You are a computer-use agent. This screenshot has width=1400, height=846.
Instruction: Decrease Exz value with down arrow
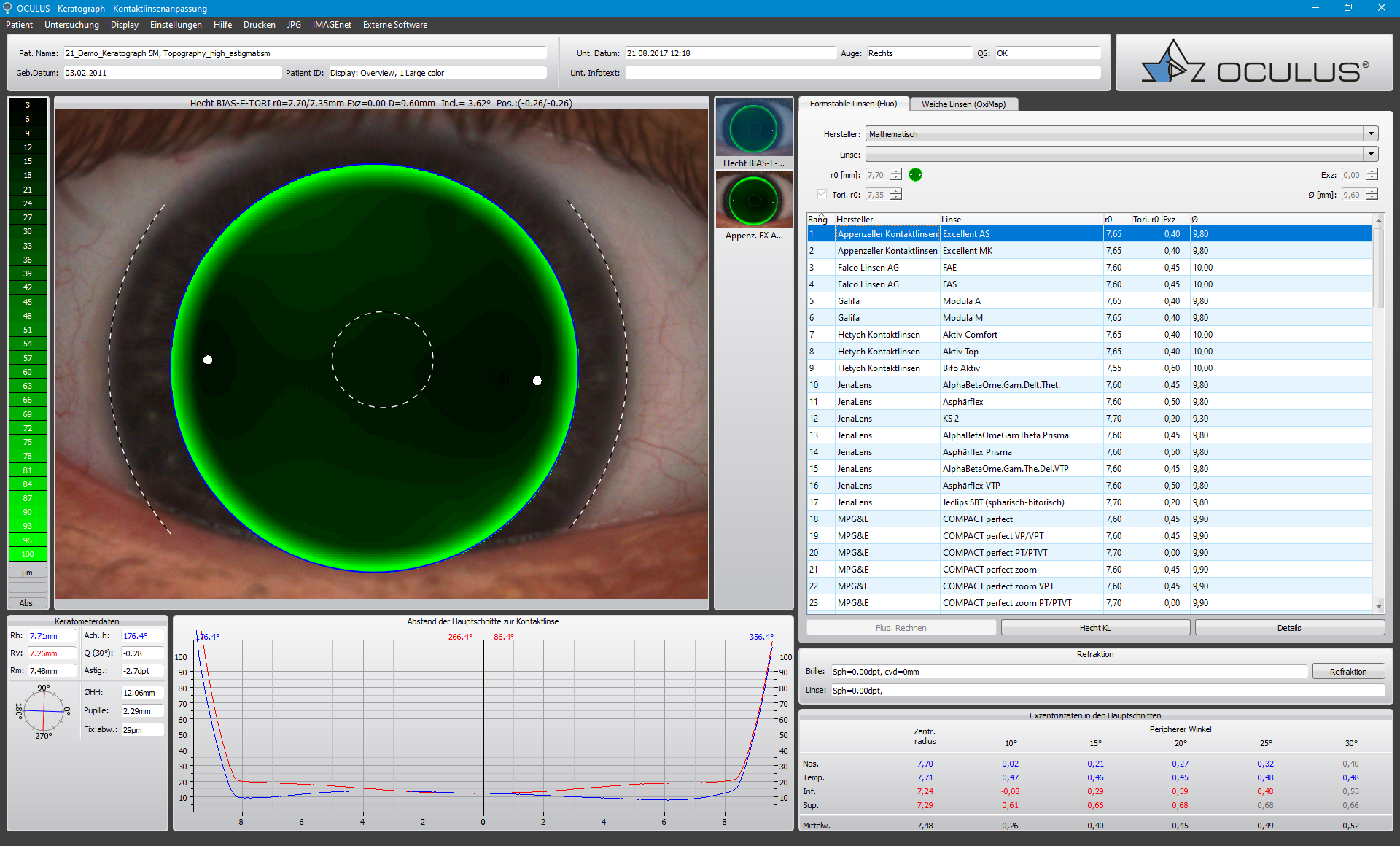(x=1372, y=178)
